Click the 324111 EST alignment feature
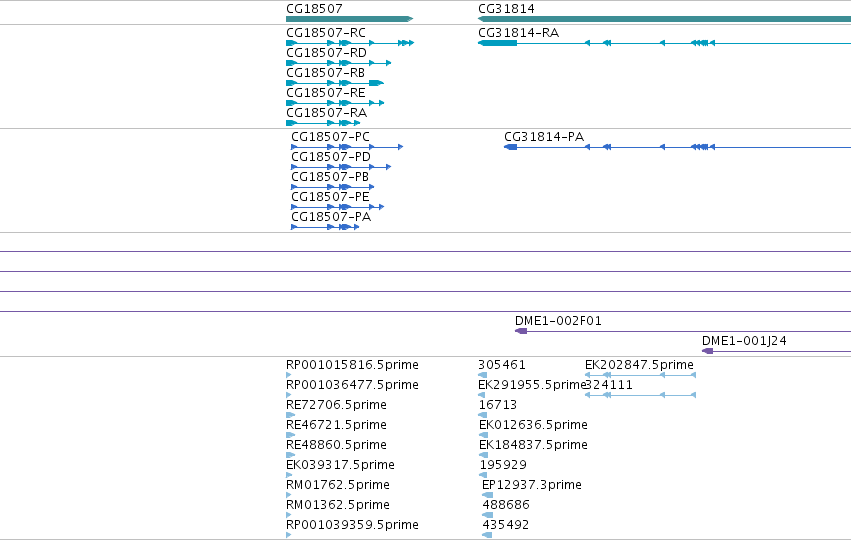The image size is (851, 540). [640, 395]
